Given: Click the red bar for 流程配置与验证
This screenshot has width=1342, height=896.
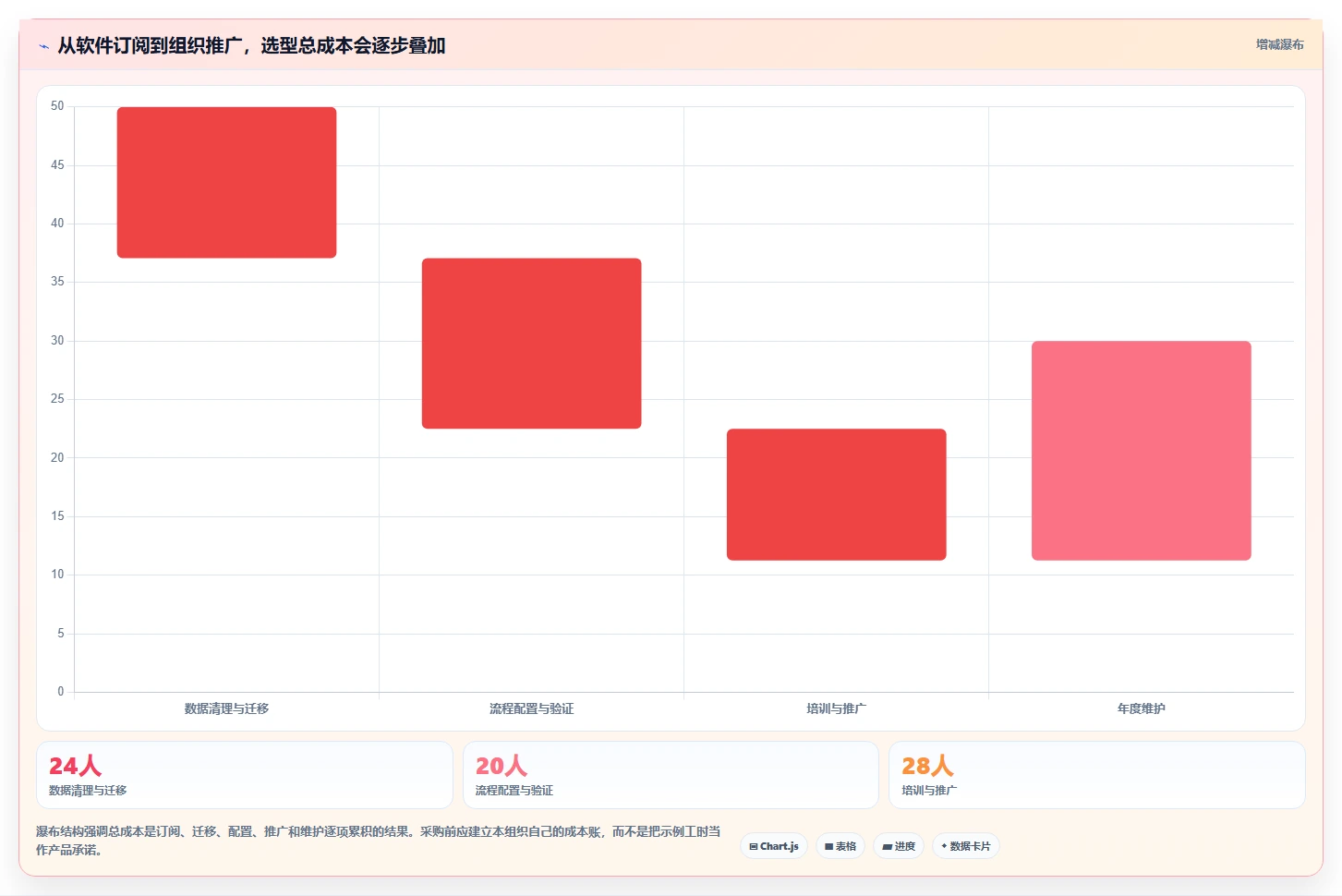Looking at the screenshot, I should (531, 343).
